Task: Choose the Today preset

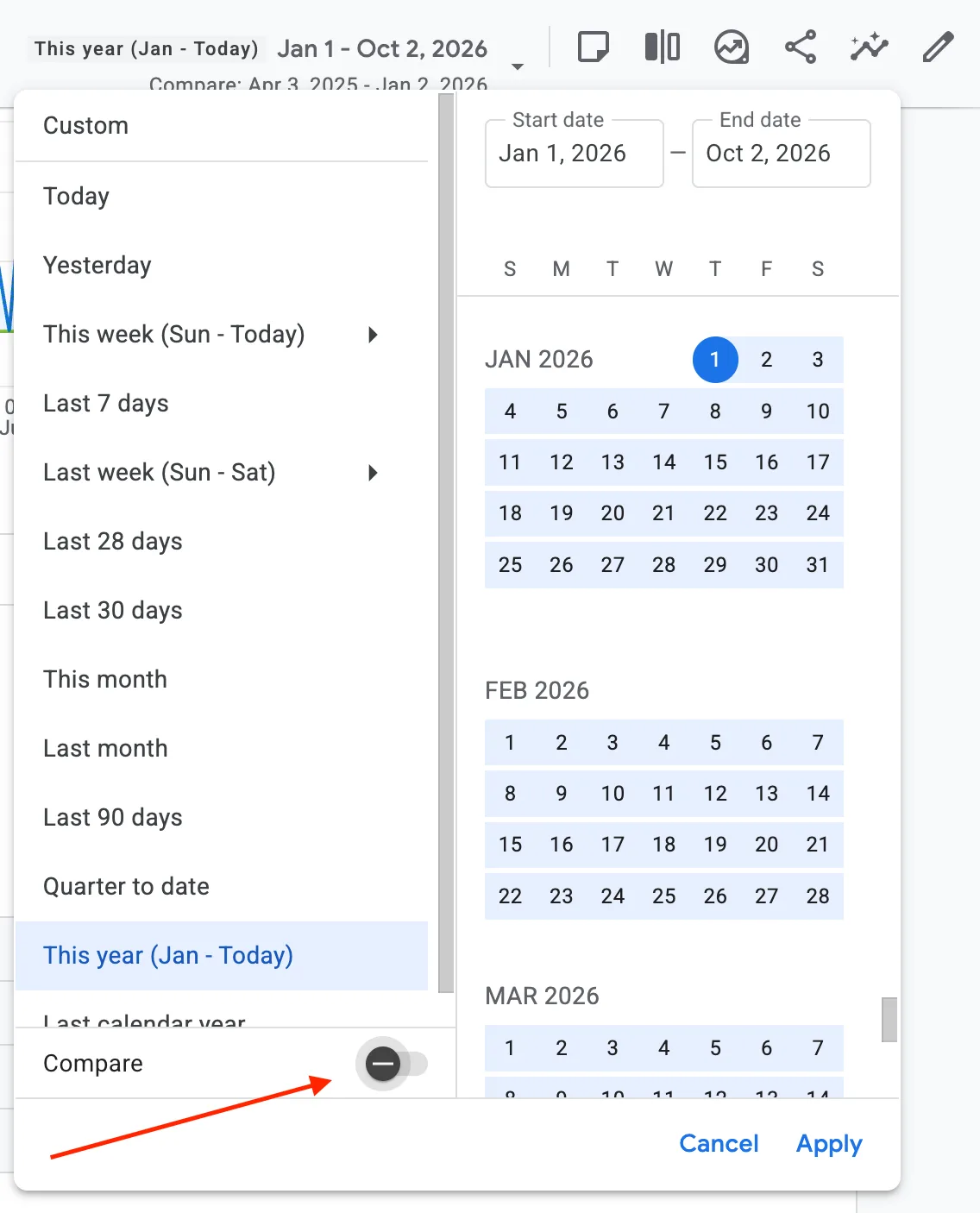Action: [x=222, y=197]
